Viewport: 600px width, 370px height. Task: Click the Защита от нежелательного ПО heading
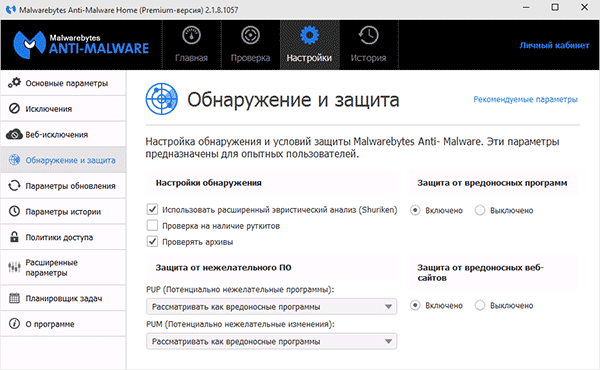pos(223,267)
